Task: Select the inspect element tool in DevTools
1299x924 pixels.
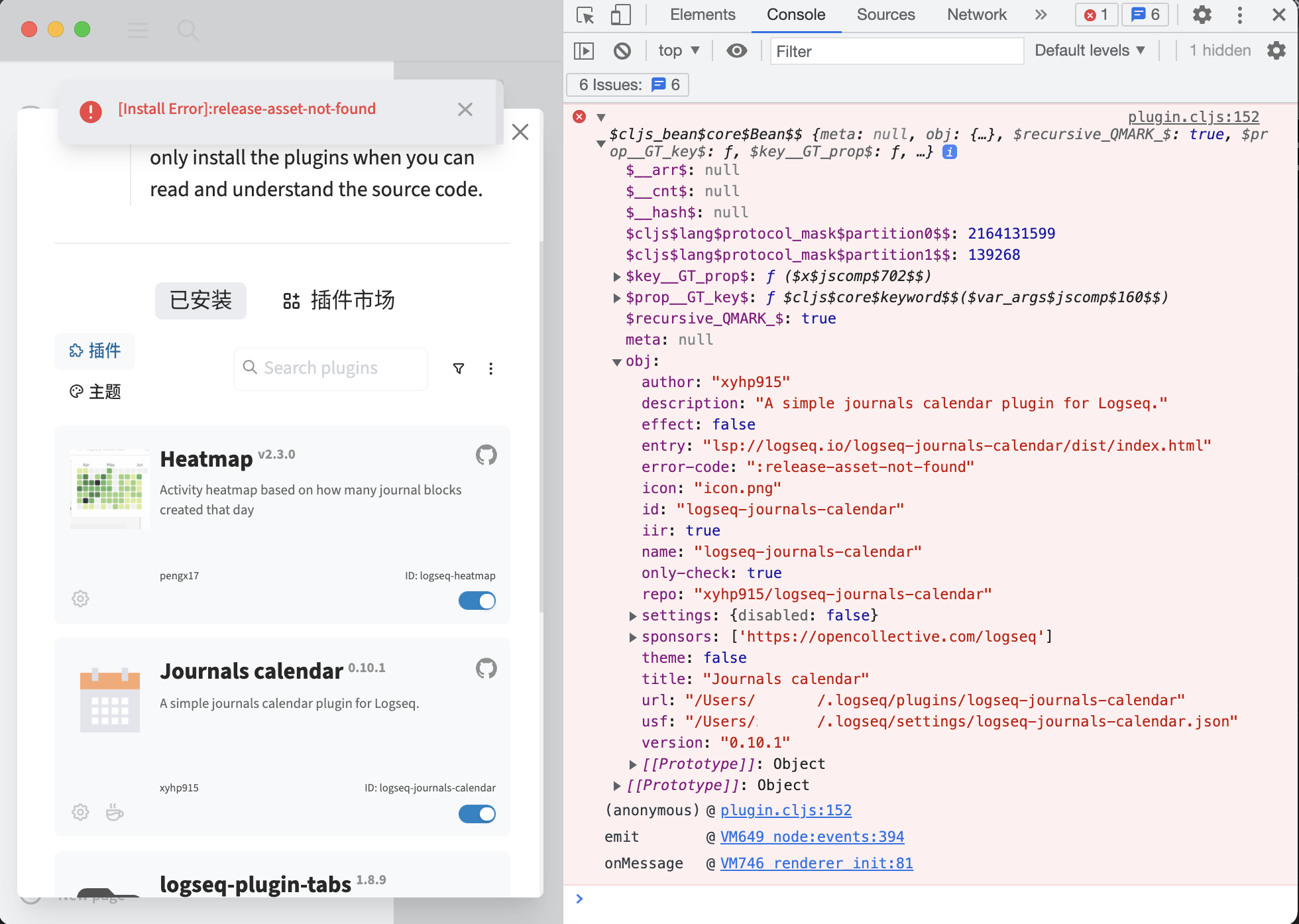Action: 584,15
